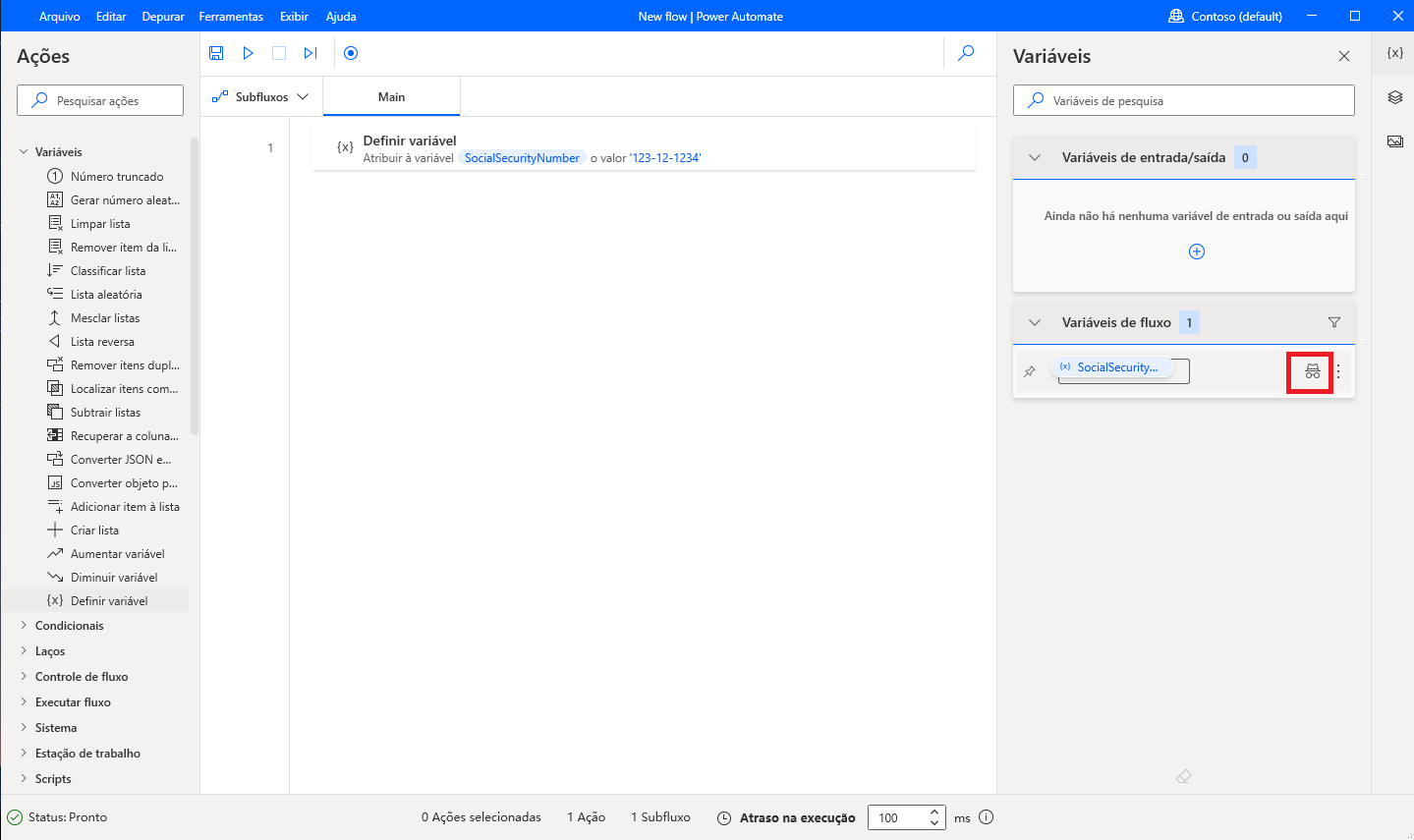Image resolution: width=1414 pixels, height=840 pixels.
Task: Select the Converter JSON action
Action: coord(109,460)
